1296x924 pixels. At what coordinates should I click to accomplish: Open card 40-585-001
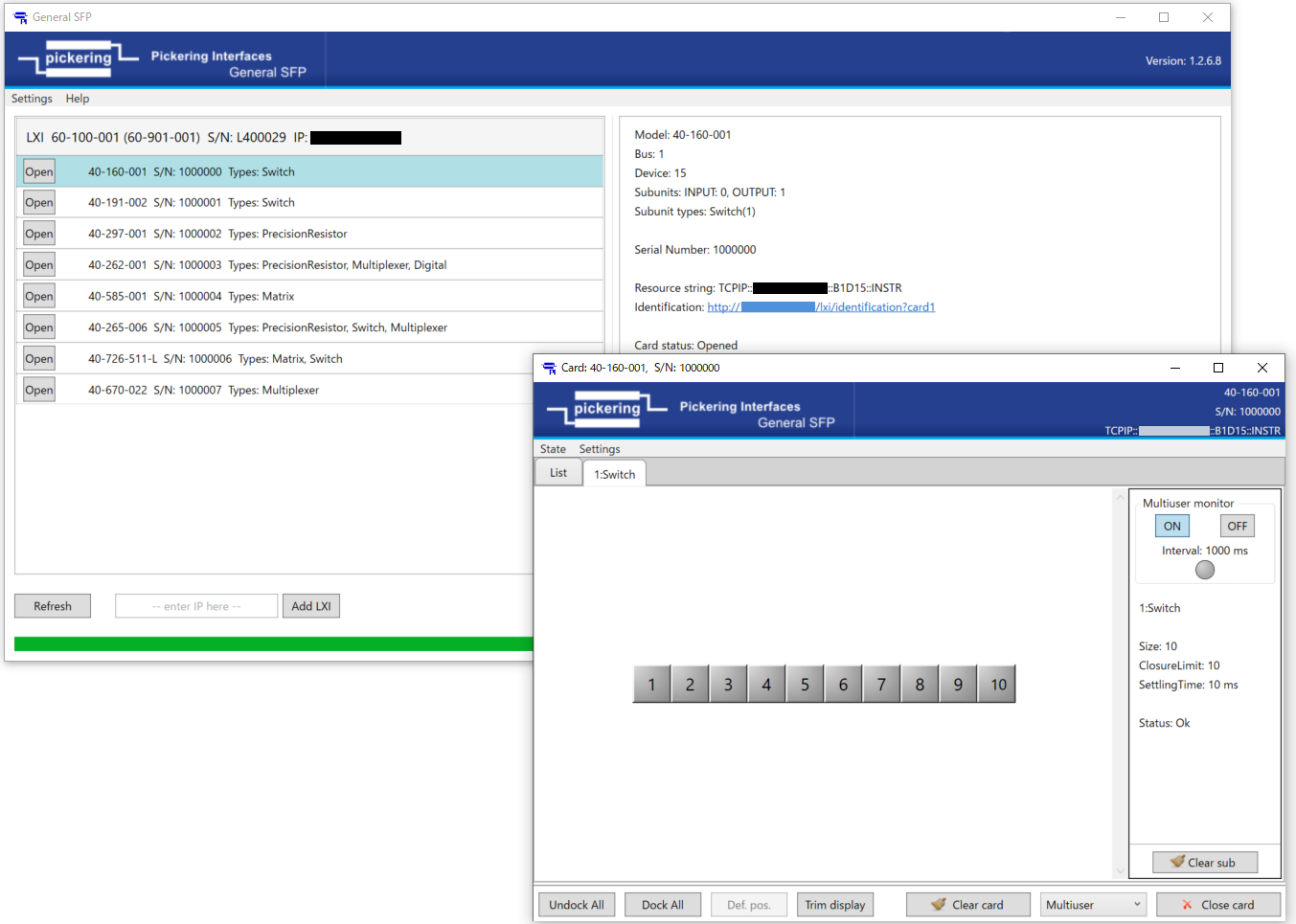click(39, 297)
